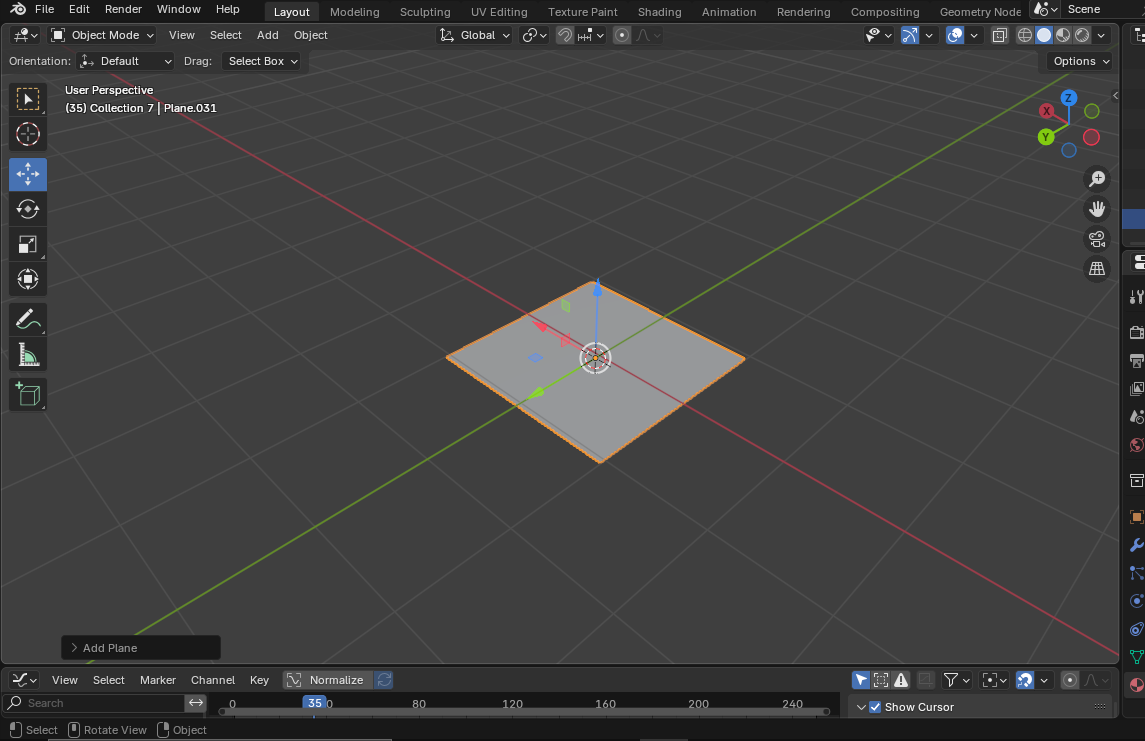Click the scene browse icon next to Scene
The image size is (1145, 741).
(x=1045, y=9)
